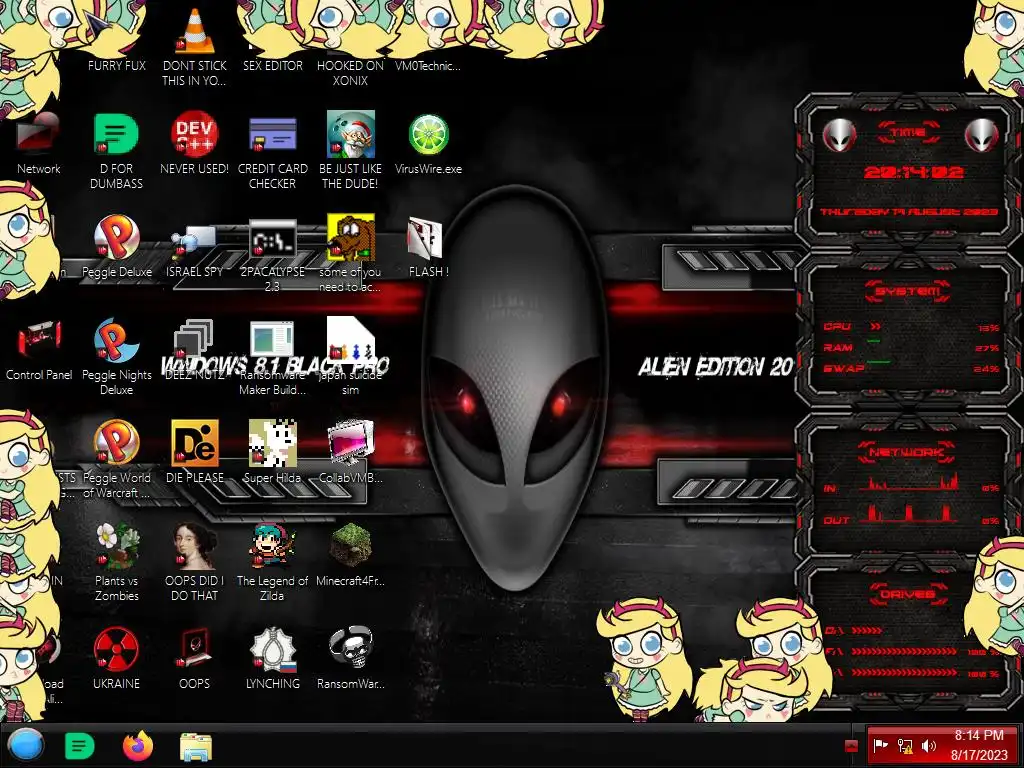This screenshot has height=768, width=1024.
Task: Launch Peggle Deluxe from the desktop
Action: click(116, 247)
